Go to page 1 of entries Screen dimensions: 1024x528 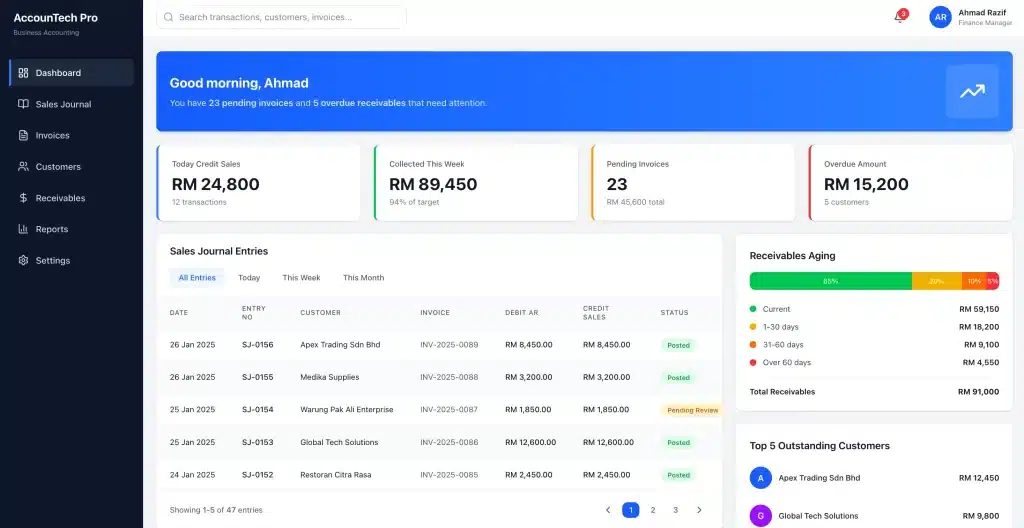tap(630, 510)
